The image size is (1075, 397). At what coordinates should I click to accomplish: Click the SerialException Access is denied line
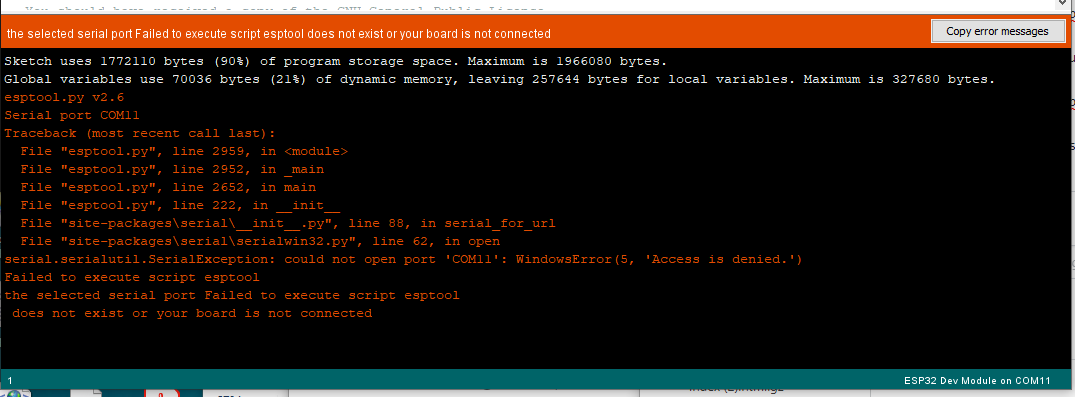pos(402,259)
